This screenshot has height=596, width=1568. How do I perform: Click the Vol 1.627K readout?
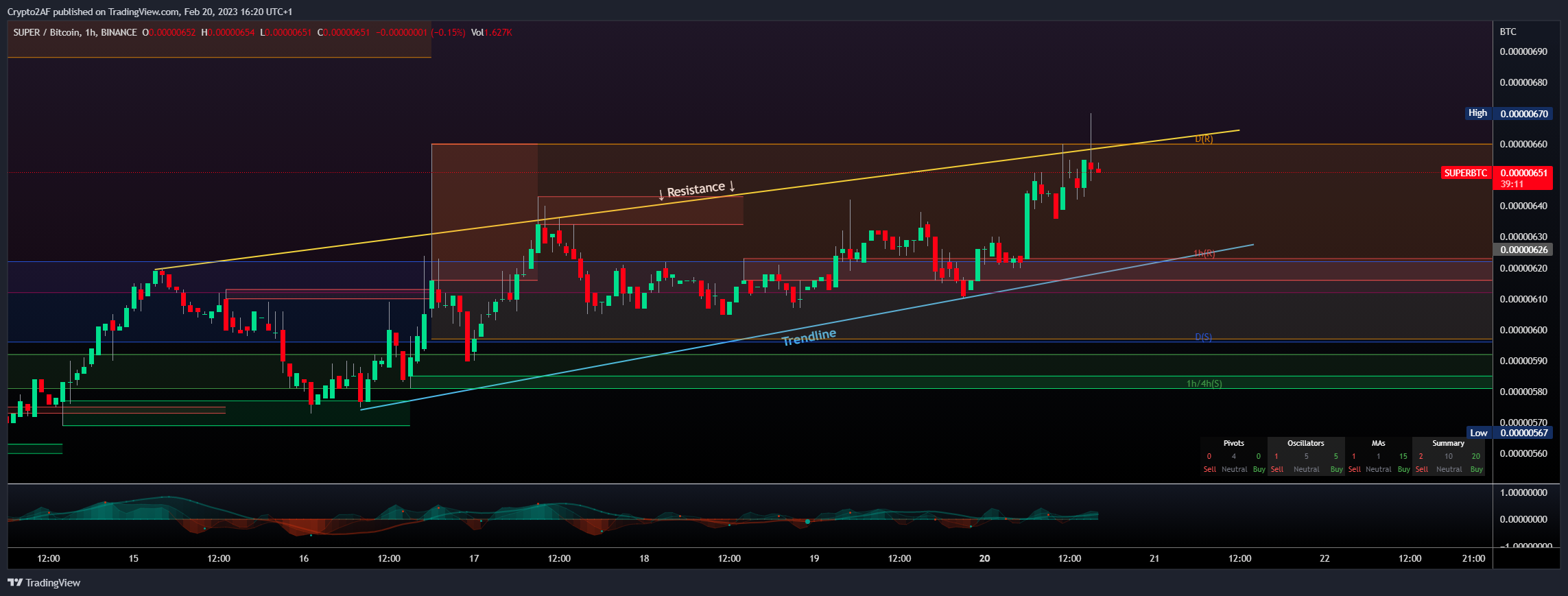pos(491,32)
